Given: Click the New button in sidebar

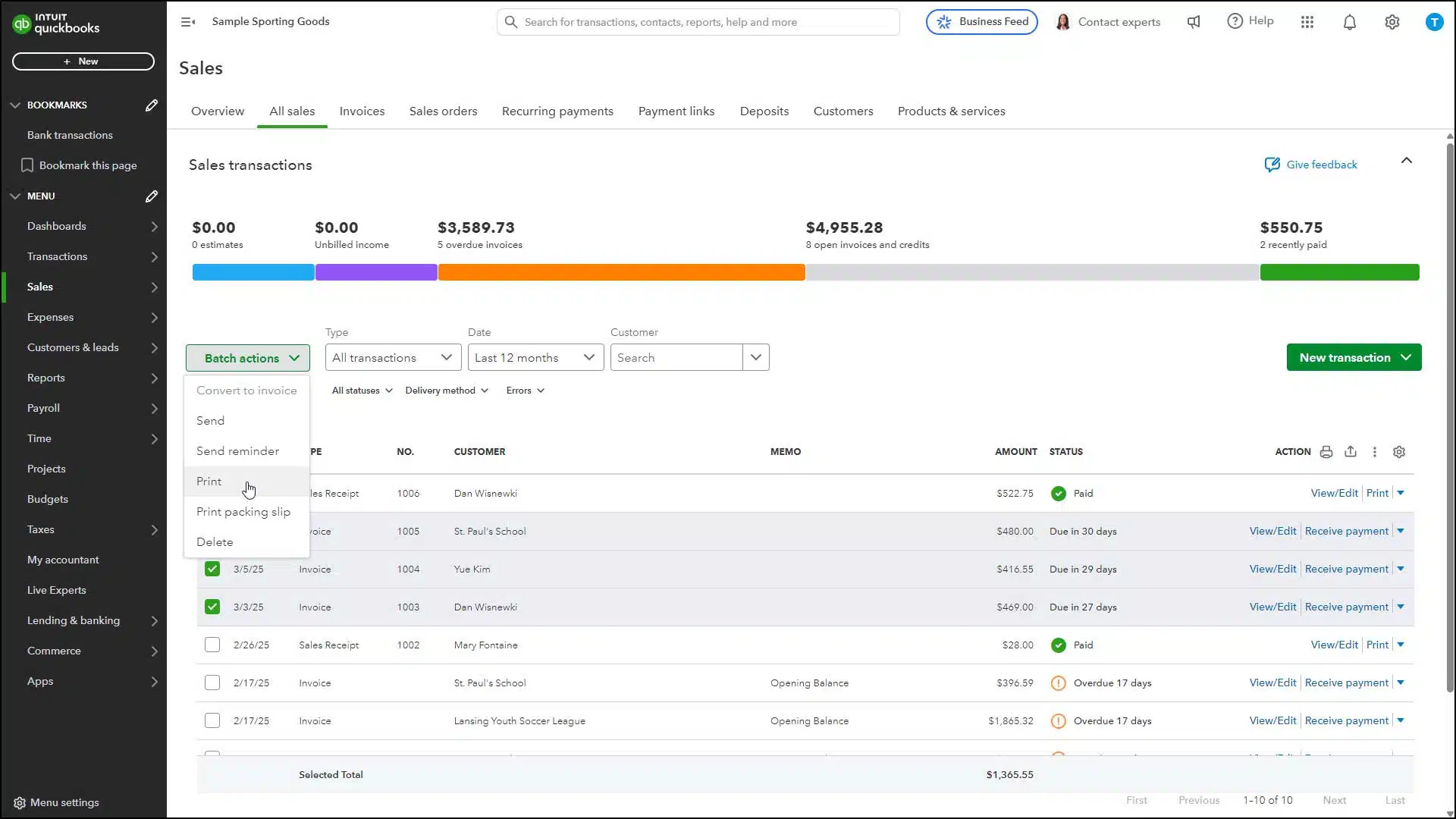Looking at the screenshot, I should coord(83,61).
